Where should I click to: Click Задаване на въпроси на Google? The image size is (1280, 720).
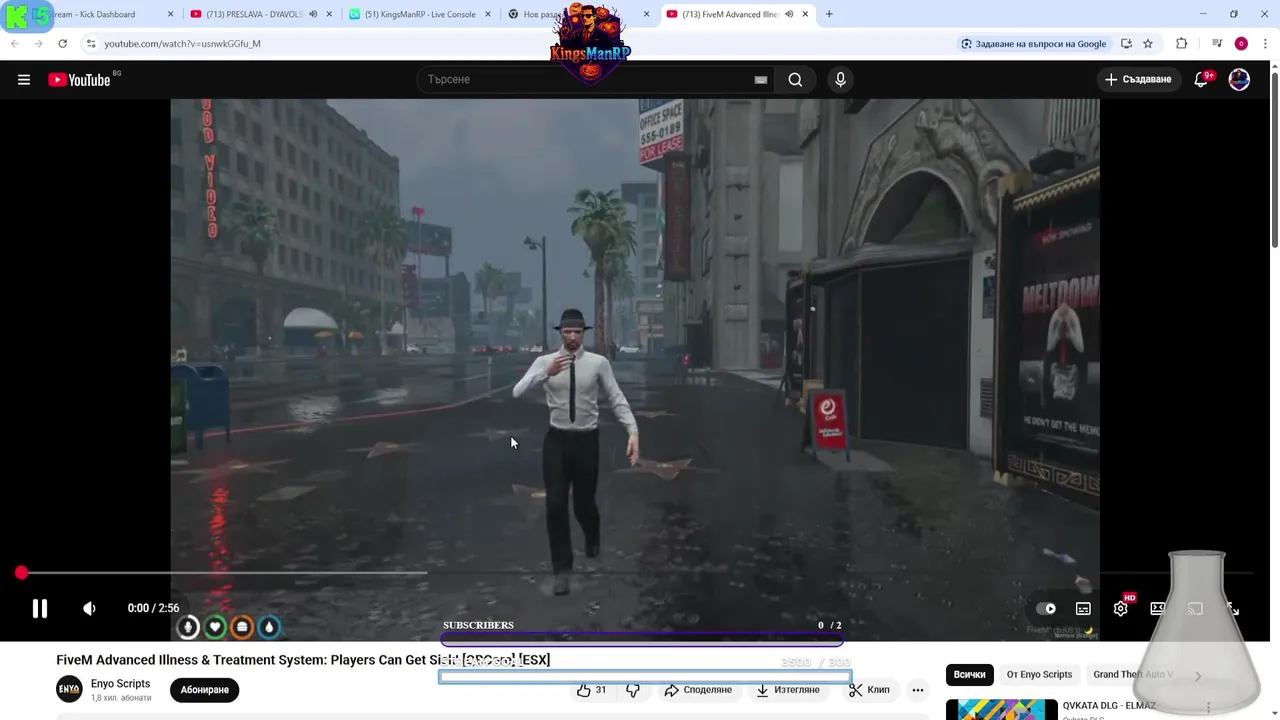[x=1034, y=44]
